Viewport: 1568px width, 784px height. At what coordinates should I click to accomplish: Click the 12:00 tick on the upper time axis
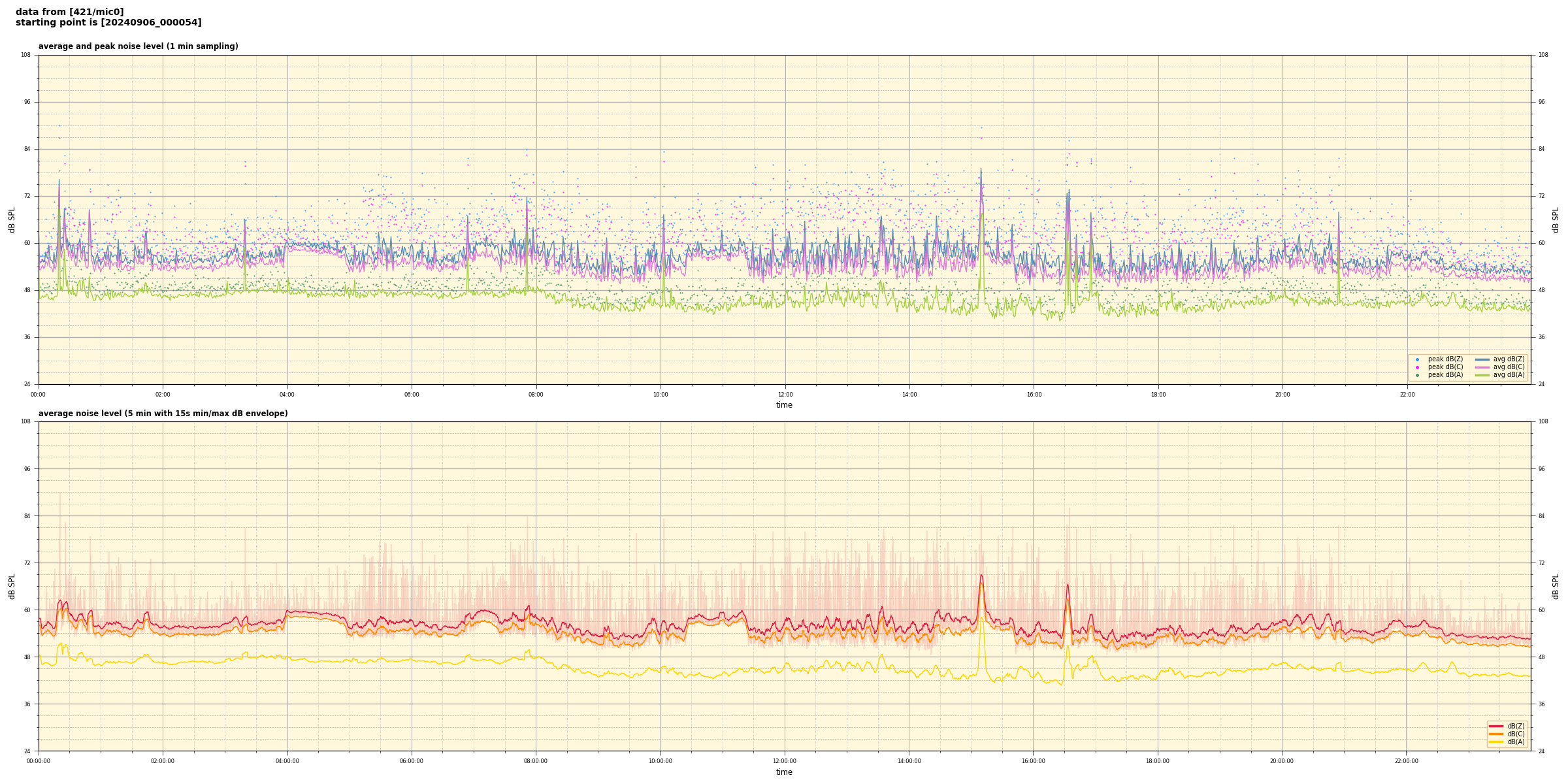[785, 395]
